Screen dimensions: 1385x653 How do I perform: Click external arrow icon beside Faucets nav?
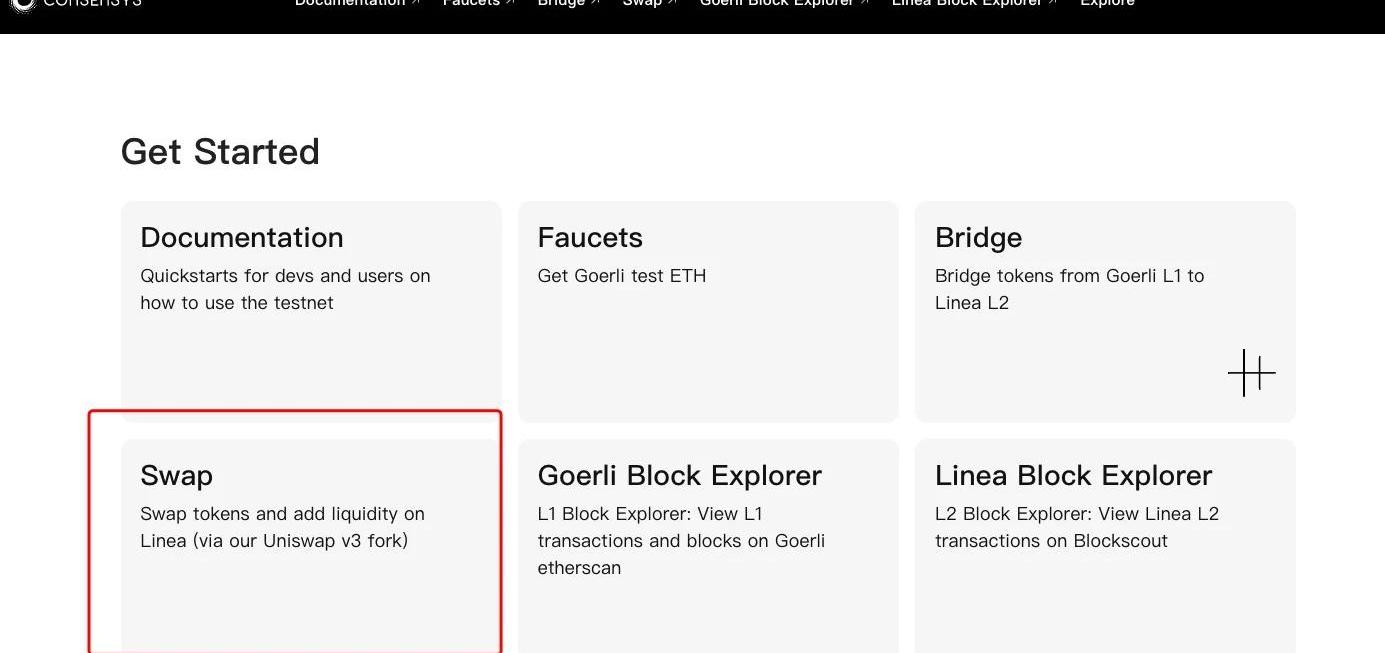(510, 4)
